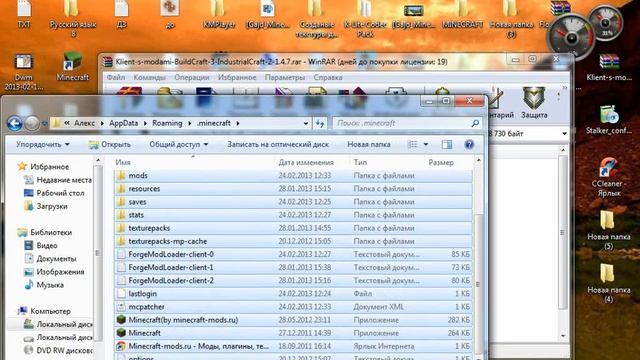Screen dimensions: 640x360
Task: Select the ForgeModLoader-client-1 file
Action: [x=293, y=267]
